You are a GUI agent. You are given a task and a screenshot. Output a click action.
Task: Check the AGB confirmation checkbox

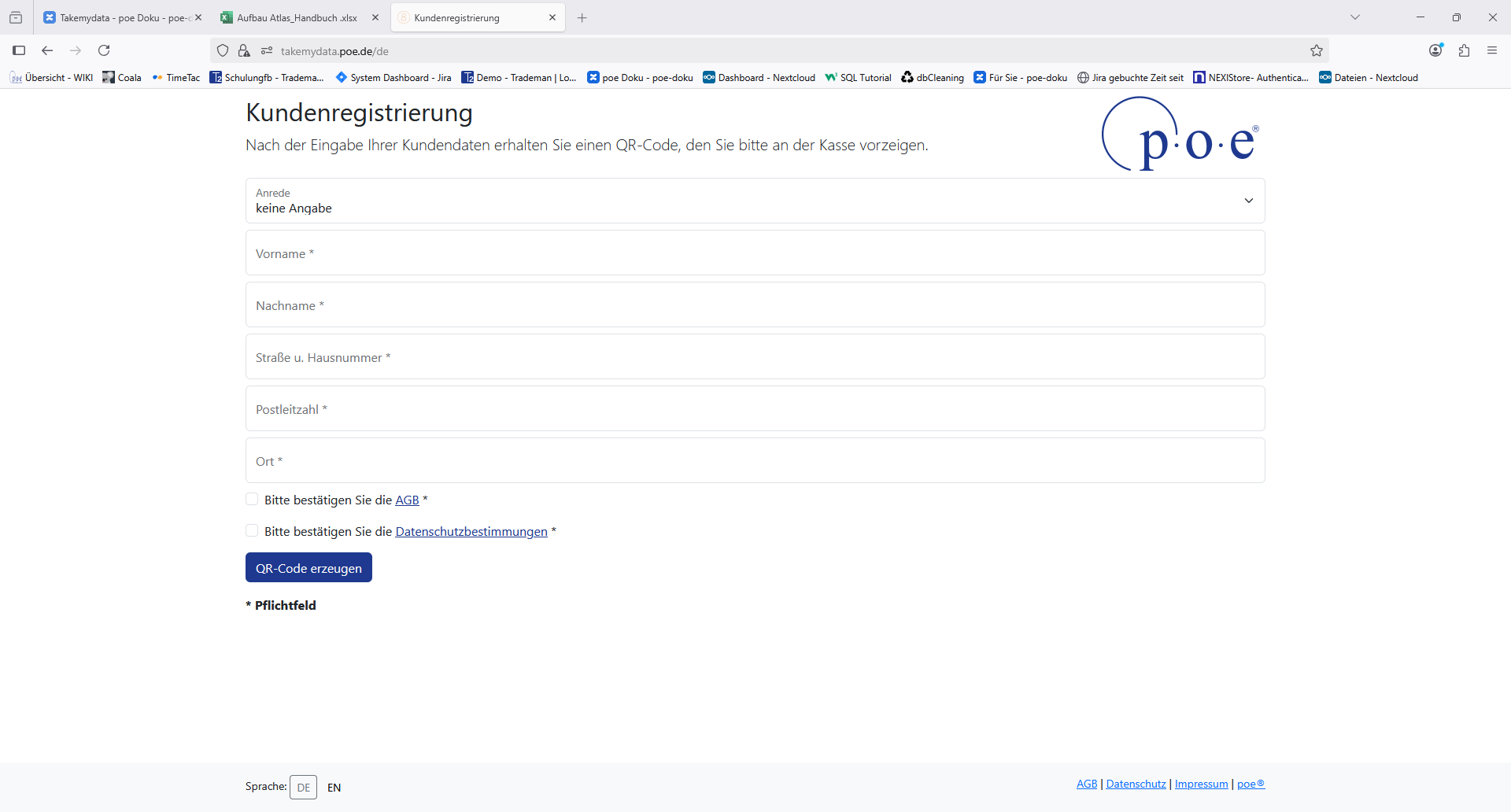click(x=252, y=500)
